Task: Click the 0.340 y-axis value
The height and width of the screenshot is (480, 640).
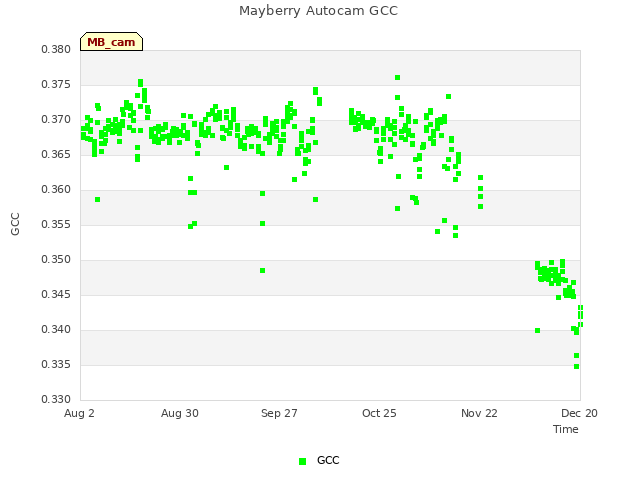Action: point(56,329)
